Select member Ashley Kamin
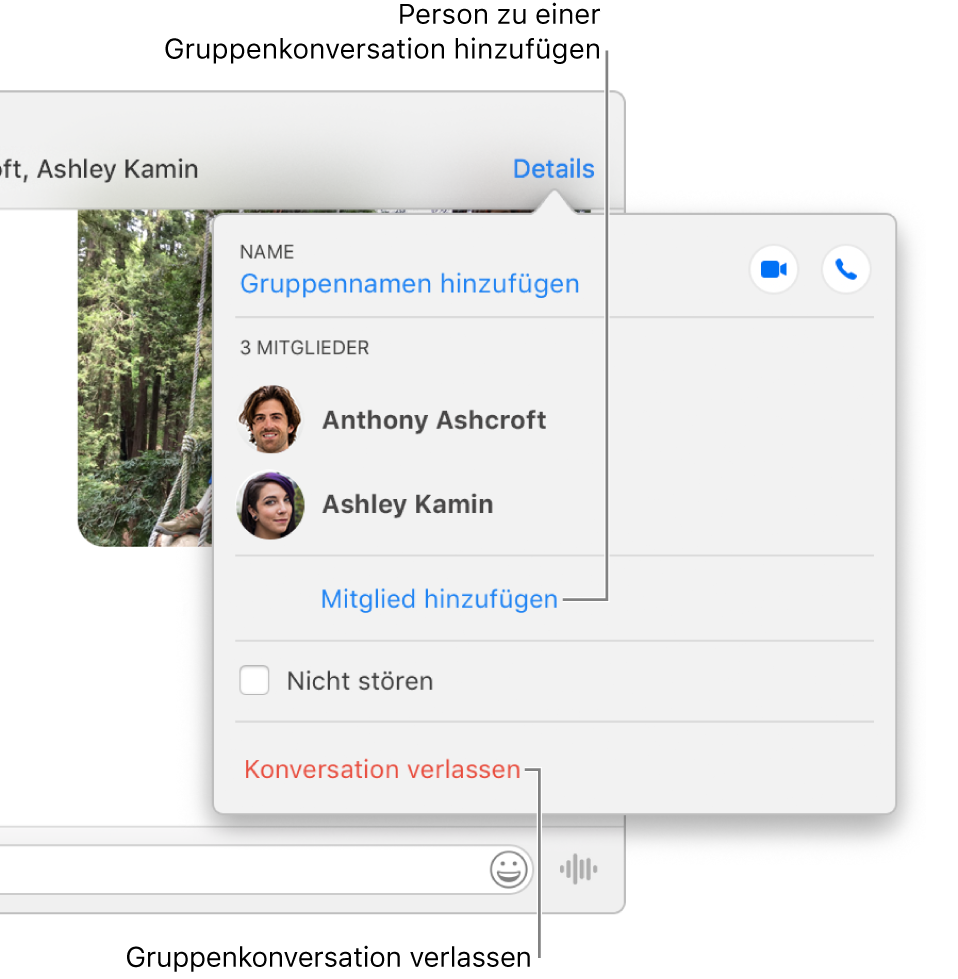The height and width of the screenshot is (979, 958). (x=408, y=504)
